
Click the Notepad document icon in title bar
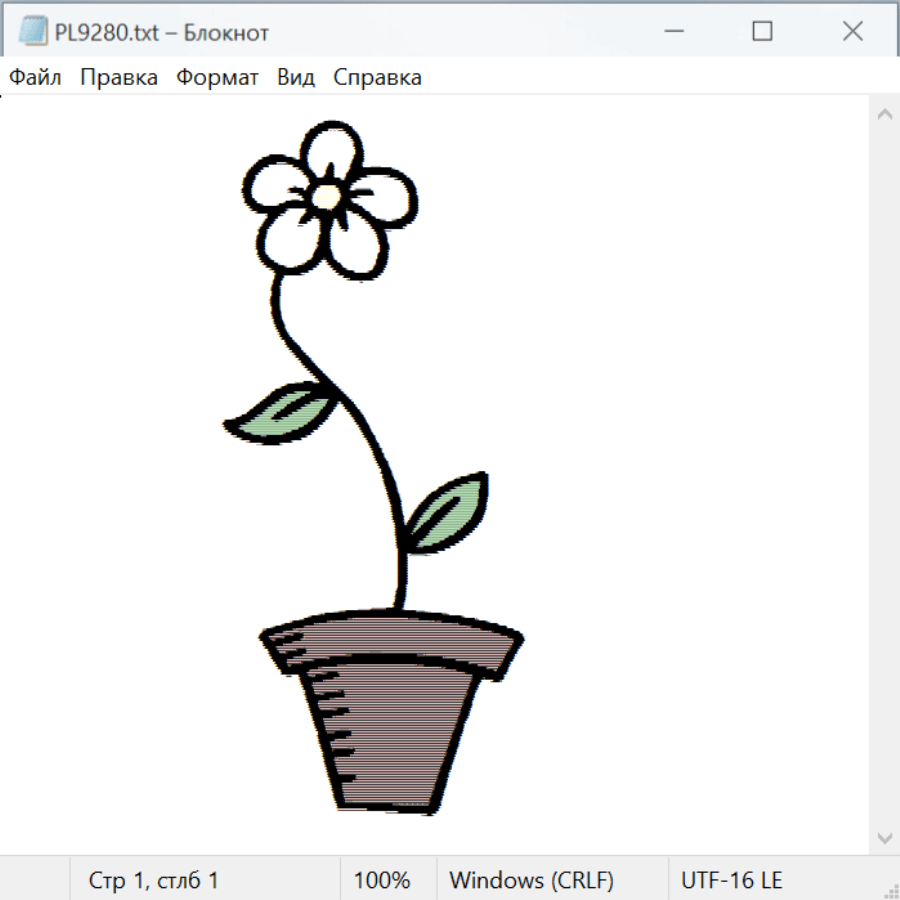32,32
